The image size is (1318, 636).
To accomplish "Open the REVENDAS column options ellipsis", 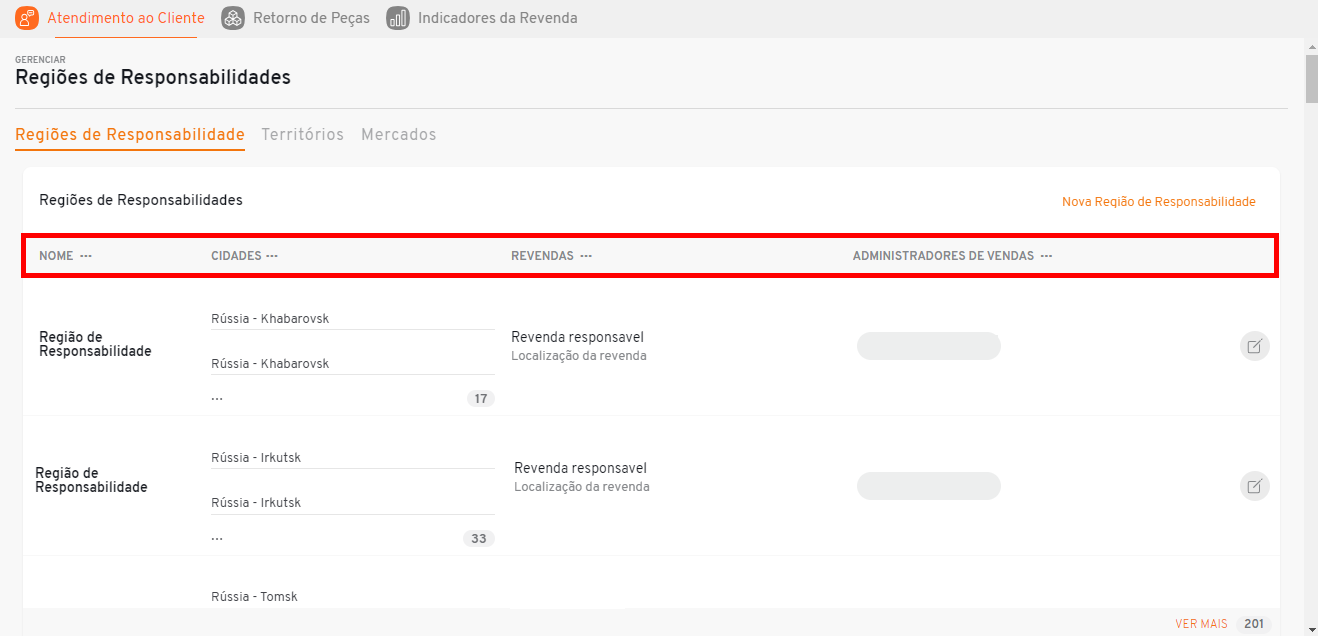I will (x=586, y=256).
